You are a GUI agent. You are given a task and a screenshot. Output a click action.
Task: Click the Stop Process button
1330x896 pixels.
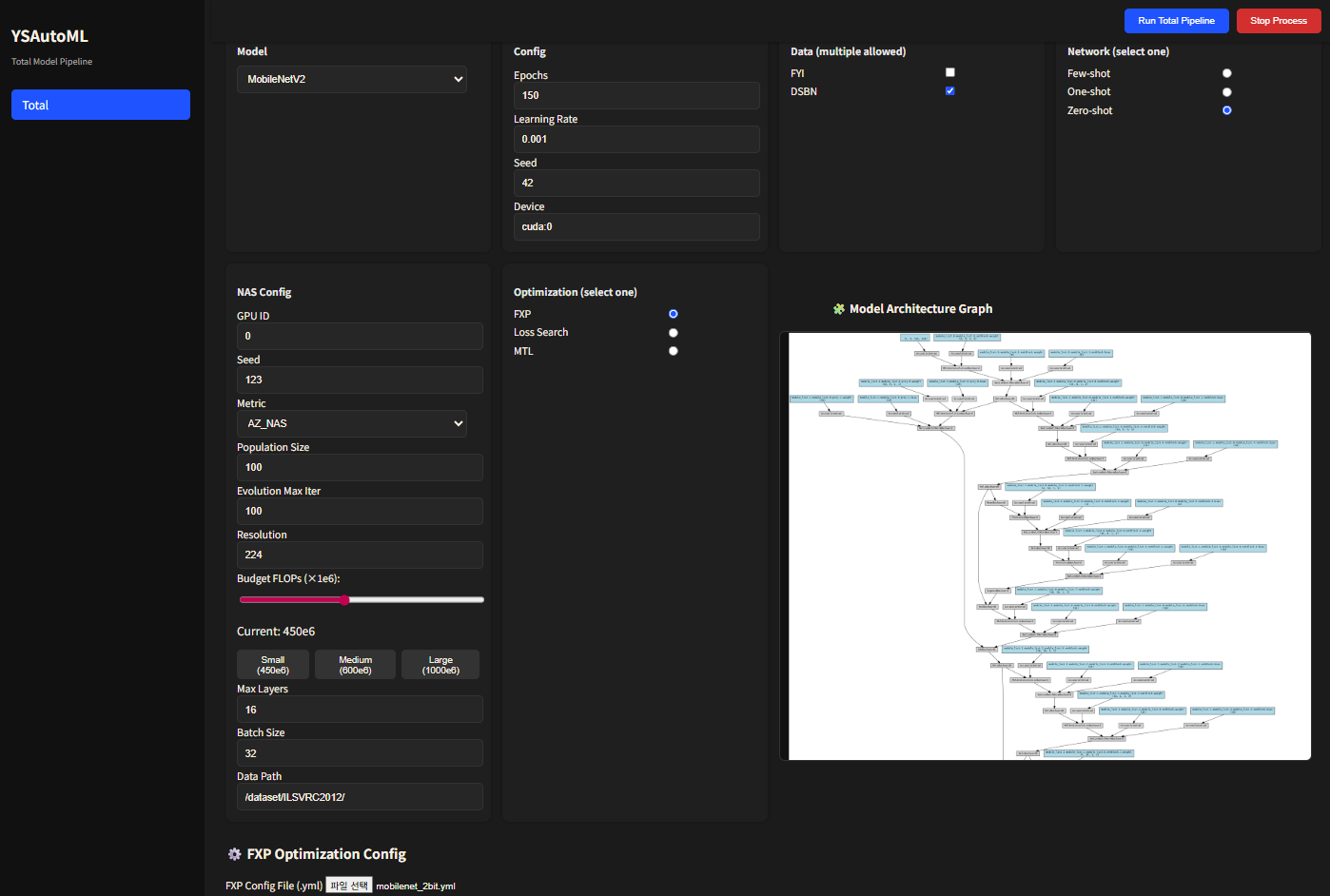(x=1278, y=21)
